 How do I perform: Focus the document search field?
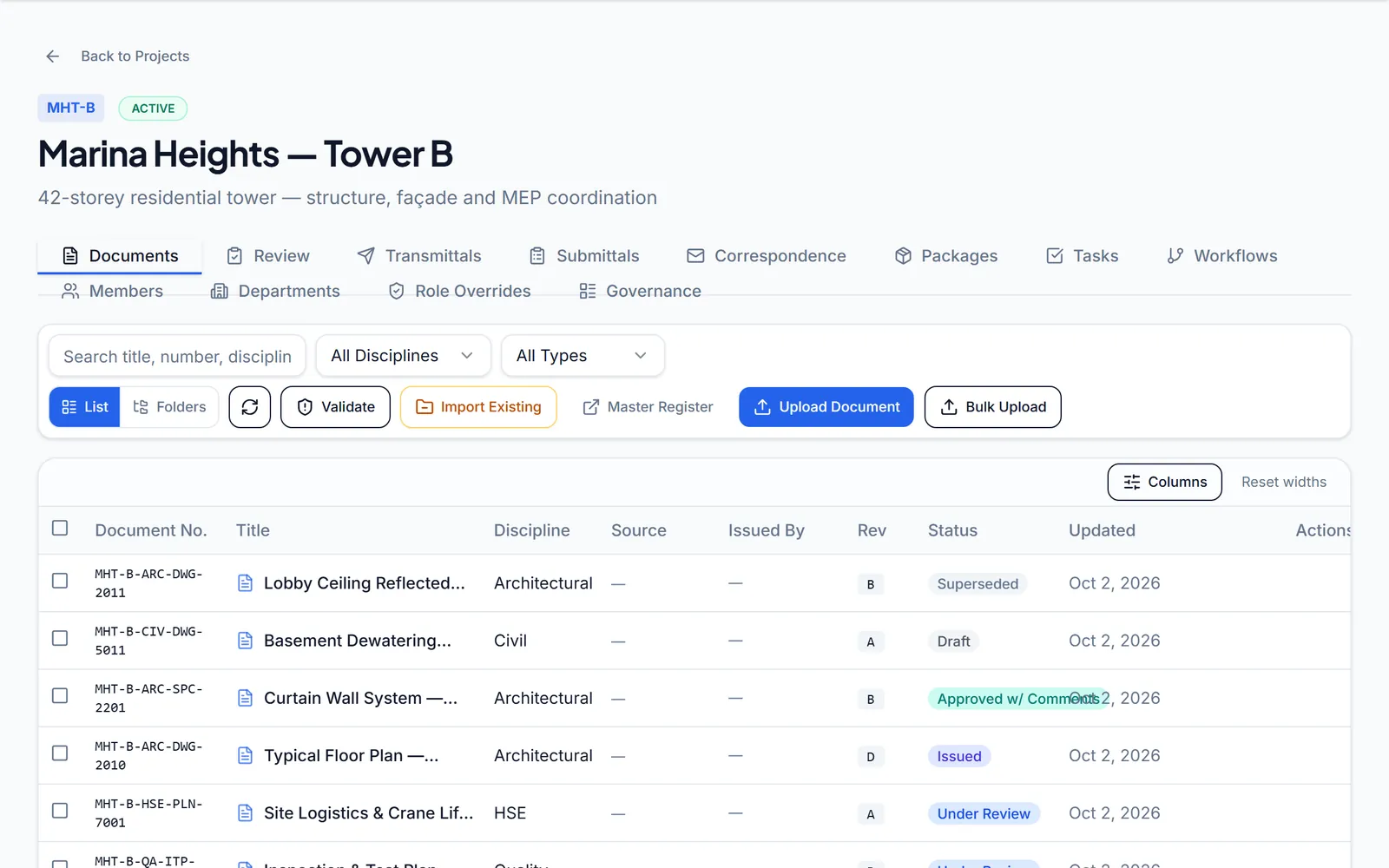tap(177, 357)
